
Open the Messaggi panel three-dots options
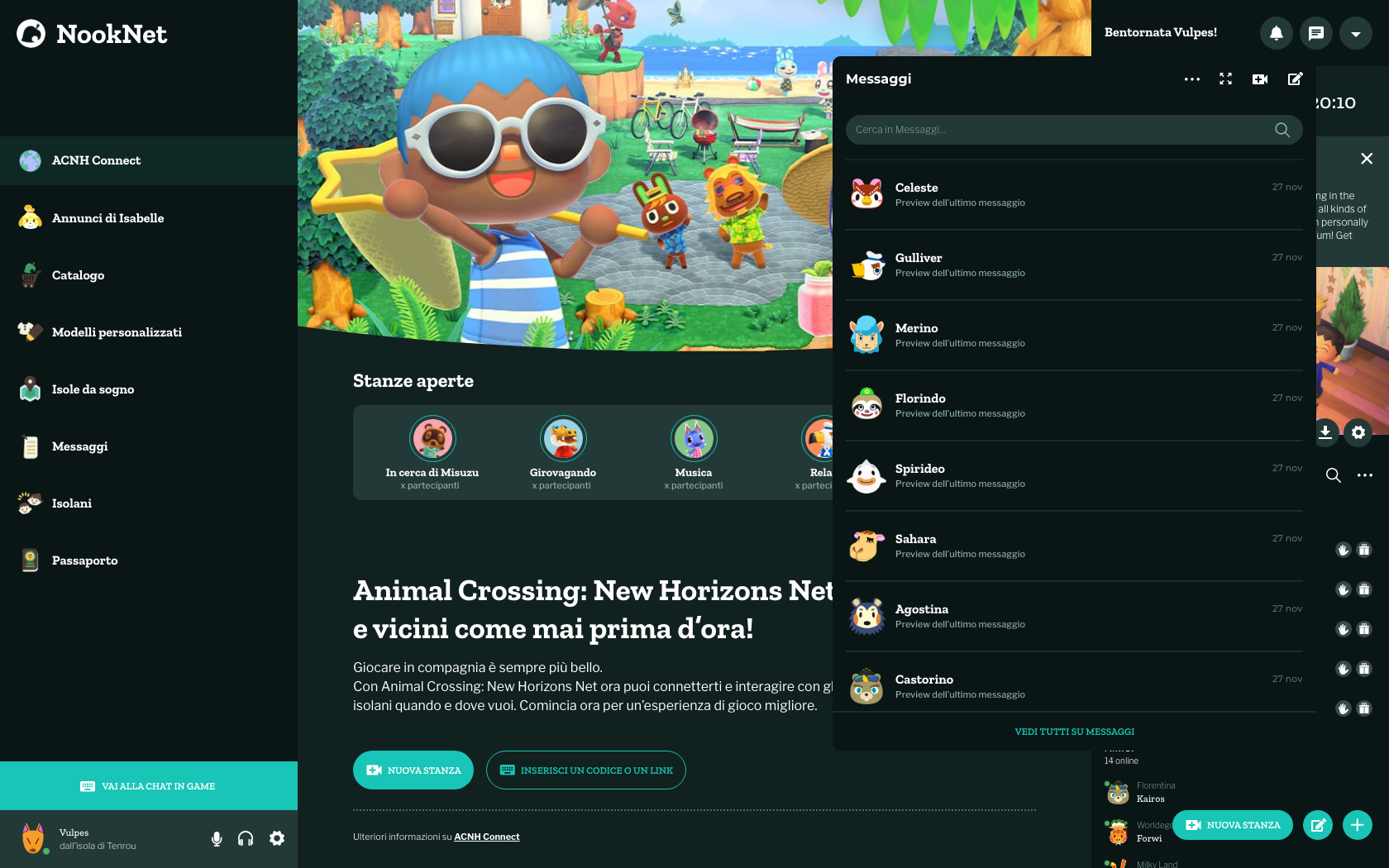(x=1191, y=79)
